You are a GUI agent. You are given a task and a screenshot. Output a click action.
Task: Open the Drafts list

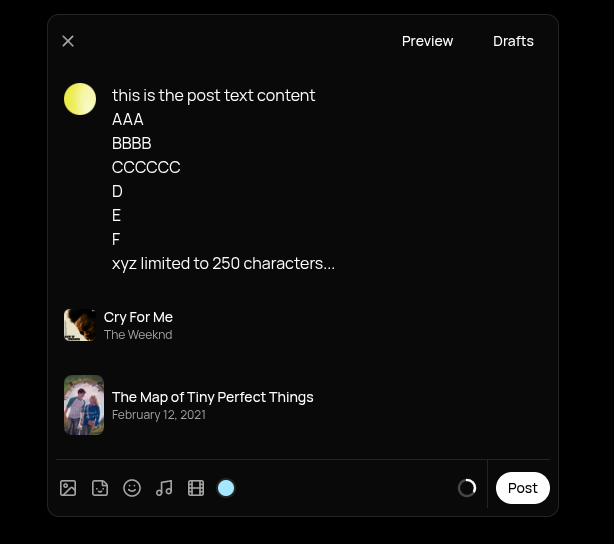pyautogui.click(x=513, y=41)
